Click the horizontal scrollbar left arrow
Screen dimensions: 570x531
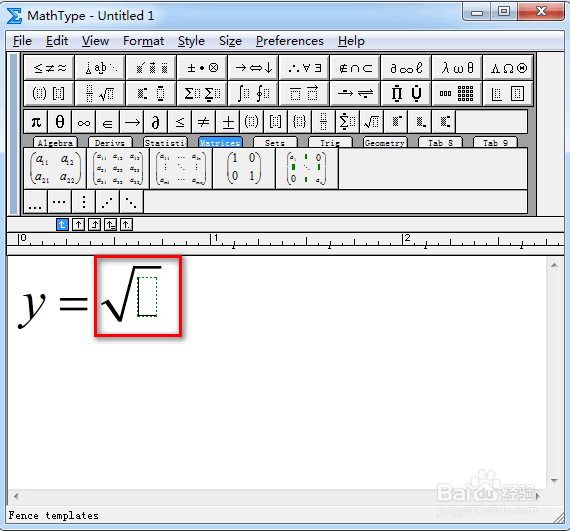[16, 496]
